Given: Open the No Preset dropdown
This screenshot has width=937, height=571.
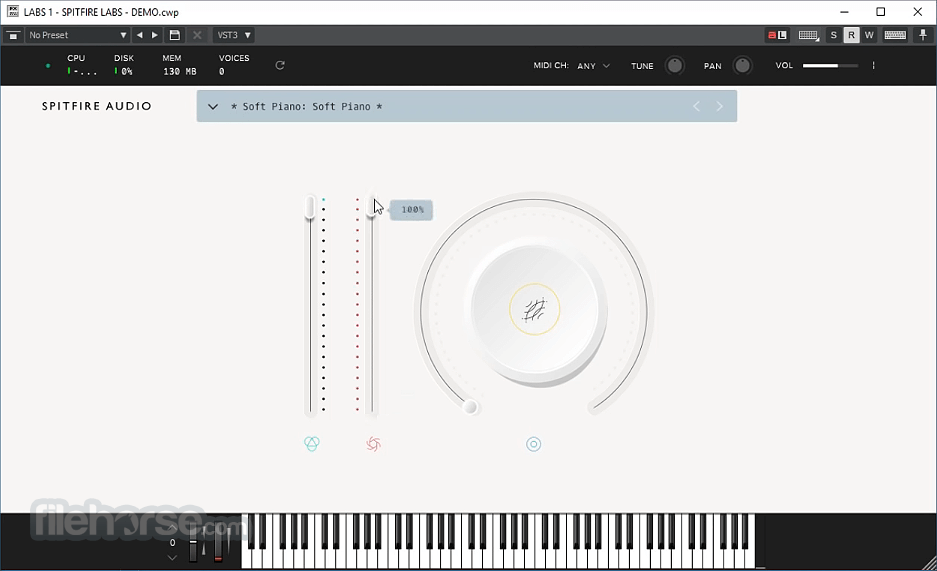Looking at the screenshot, I should pyautogui.click(x=78, y=35).
